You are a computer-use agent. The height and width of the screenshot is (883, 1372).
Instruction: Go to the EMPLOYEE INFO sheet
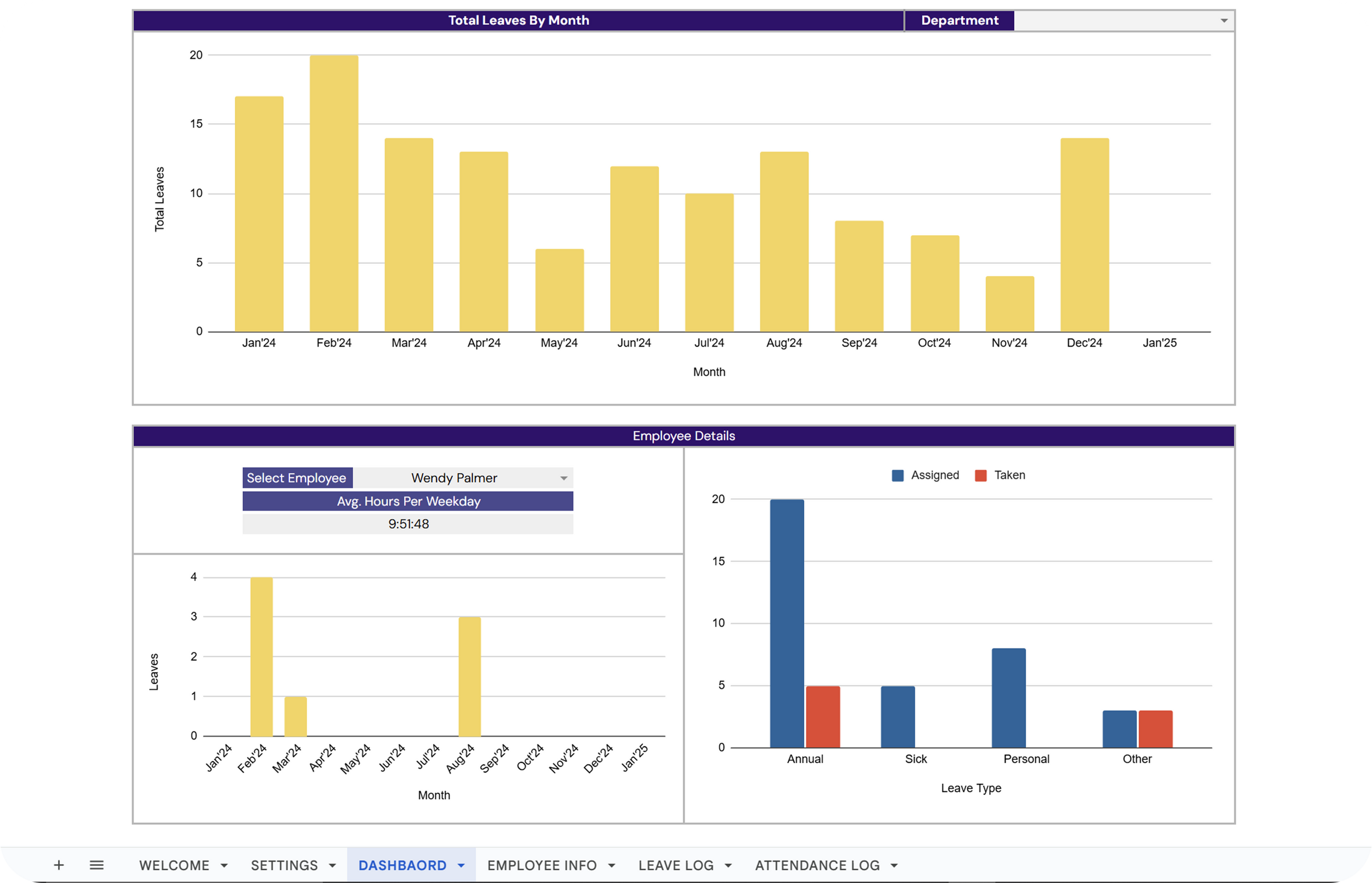point(542,866)
